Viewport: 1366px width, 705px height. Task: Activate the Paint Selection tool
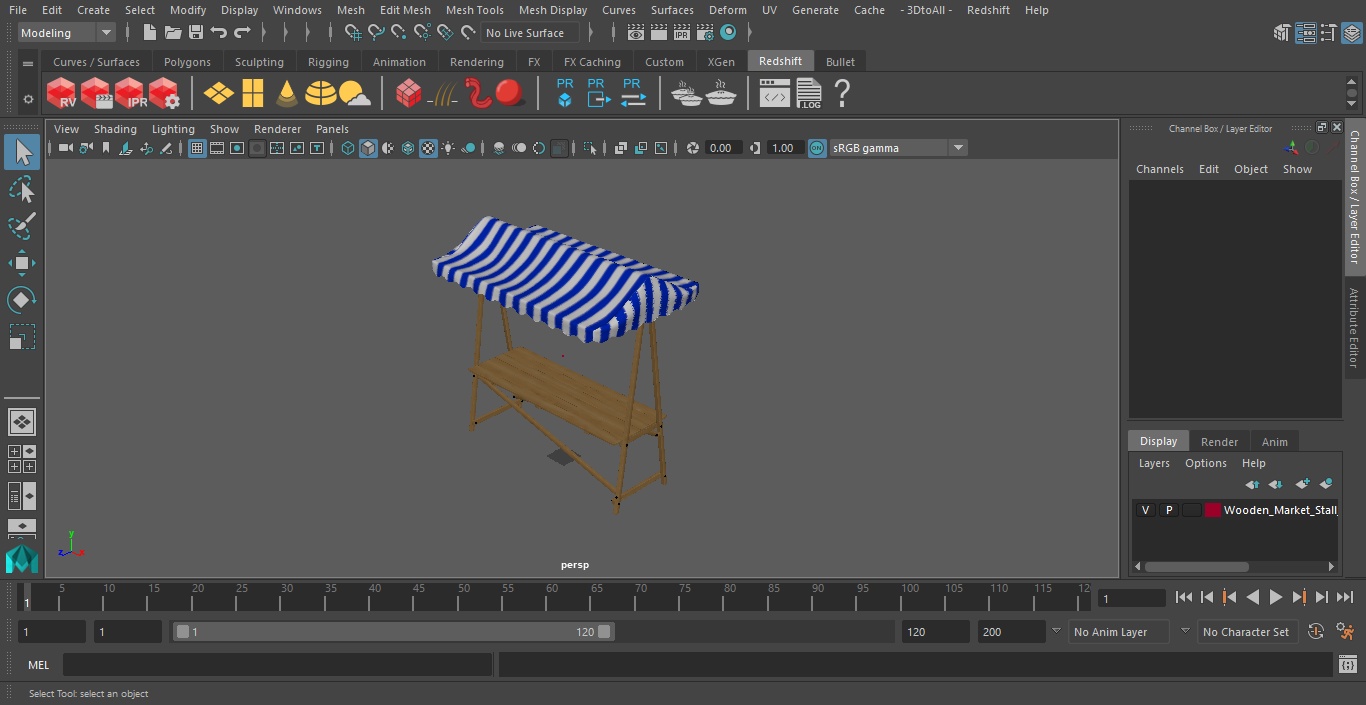pos(21,226)
